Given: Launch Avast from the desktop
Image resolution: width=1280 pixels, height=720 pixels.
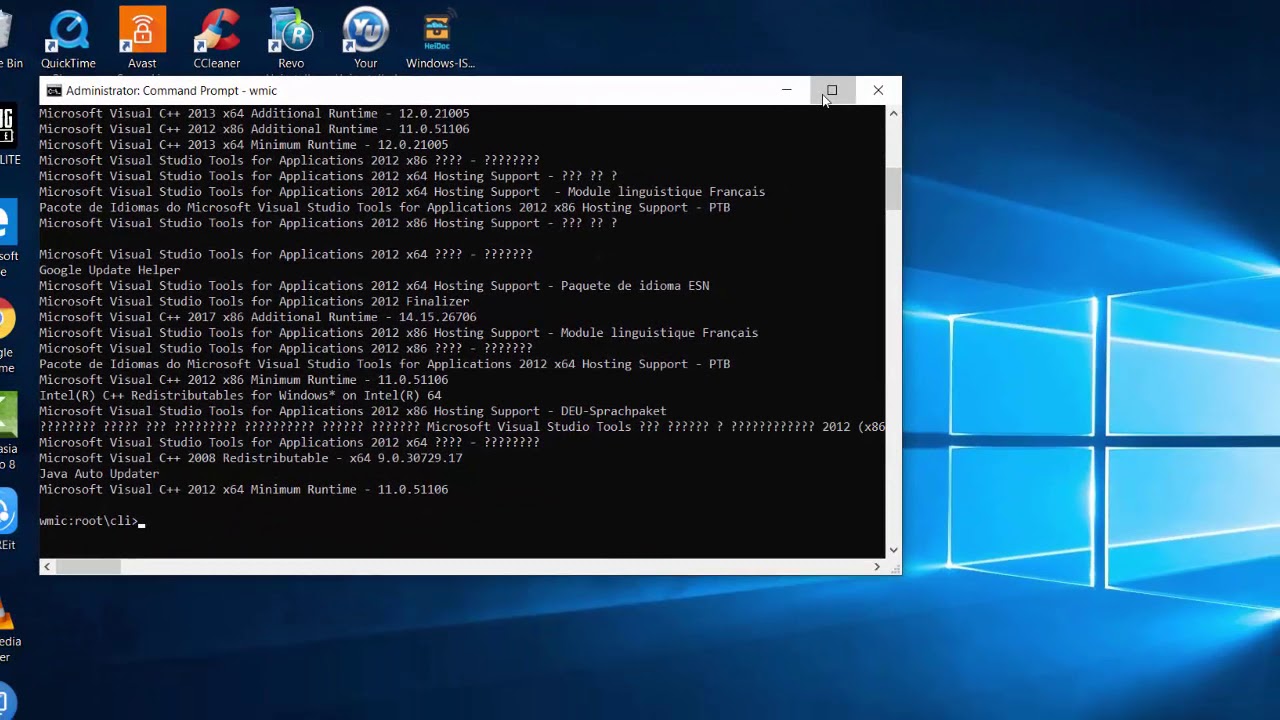Looking at the screenshot, I should pyautogui.click(x=142, y=38).
